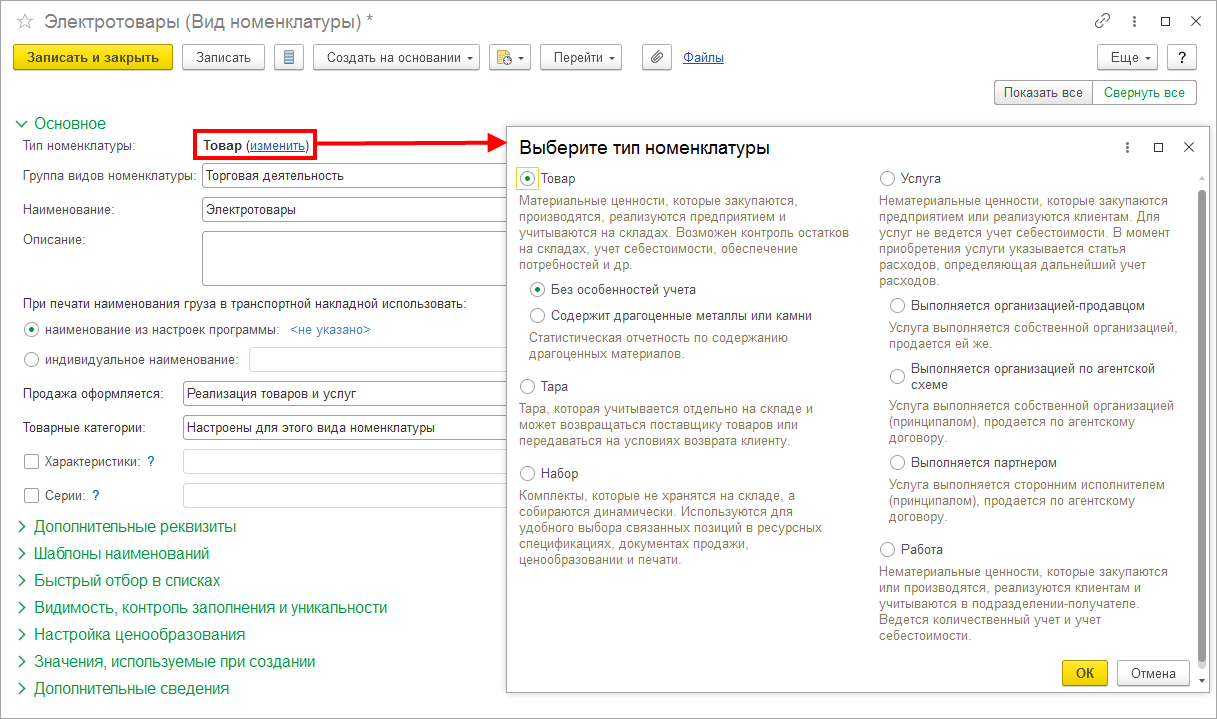1217x719 pixels.
Task: Open the Создать на основании dropdown
Action: (x=396, y=58)
